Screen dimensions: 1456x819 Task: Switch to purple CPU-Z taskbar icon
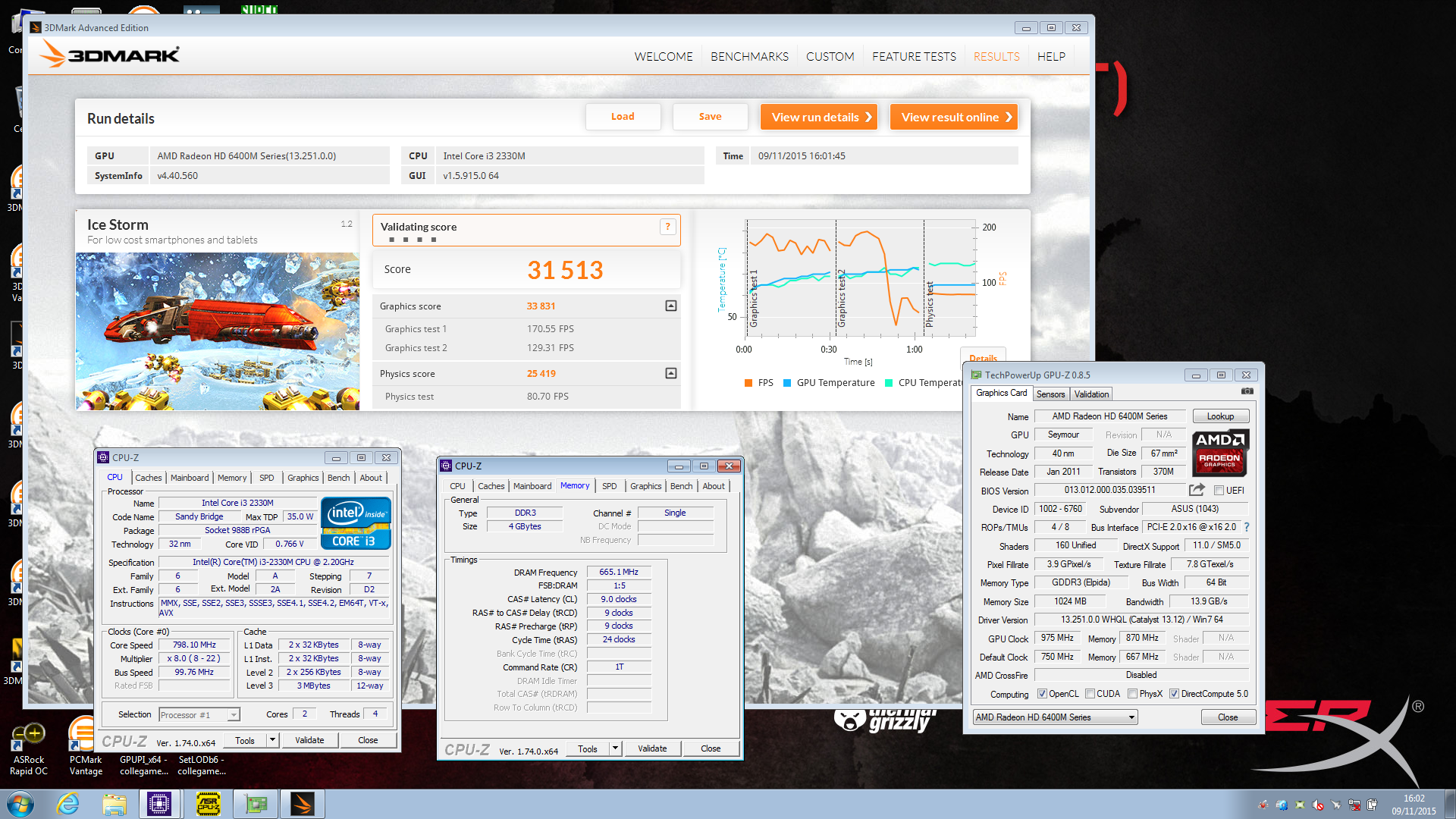159,804
